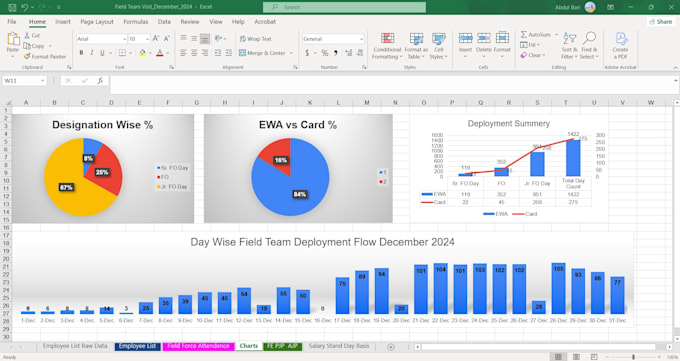Open the Acrobat tab

click(x=265, y=21)
